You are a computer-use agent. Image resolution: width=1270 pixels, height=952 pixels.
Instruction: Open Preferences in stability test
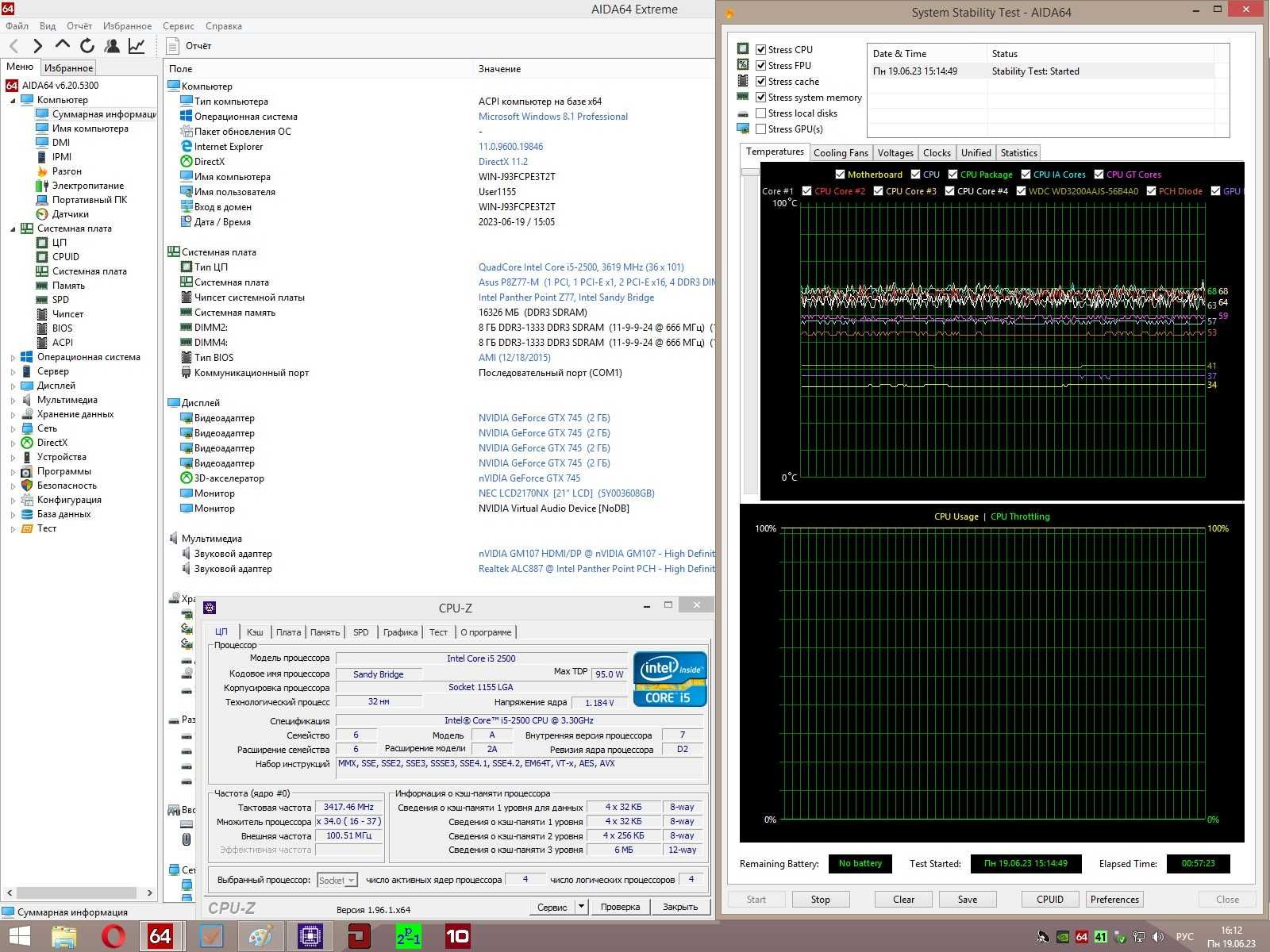[x=1114, y=900]
